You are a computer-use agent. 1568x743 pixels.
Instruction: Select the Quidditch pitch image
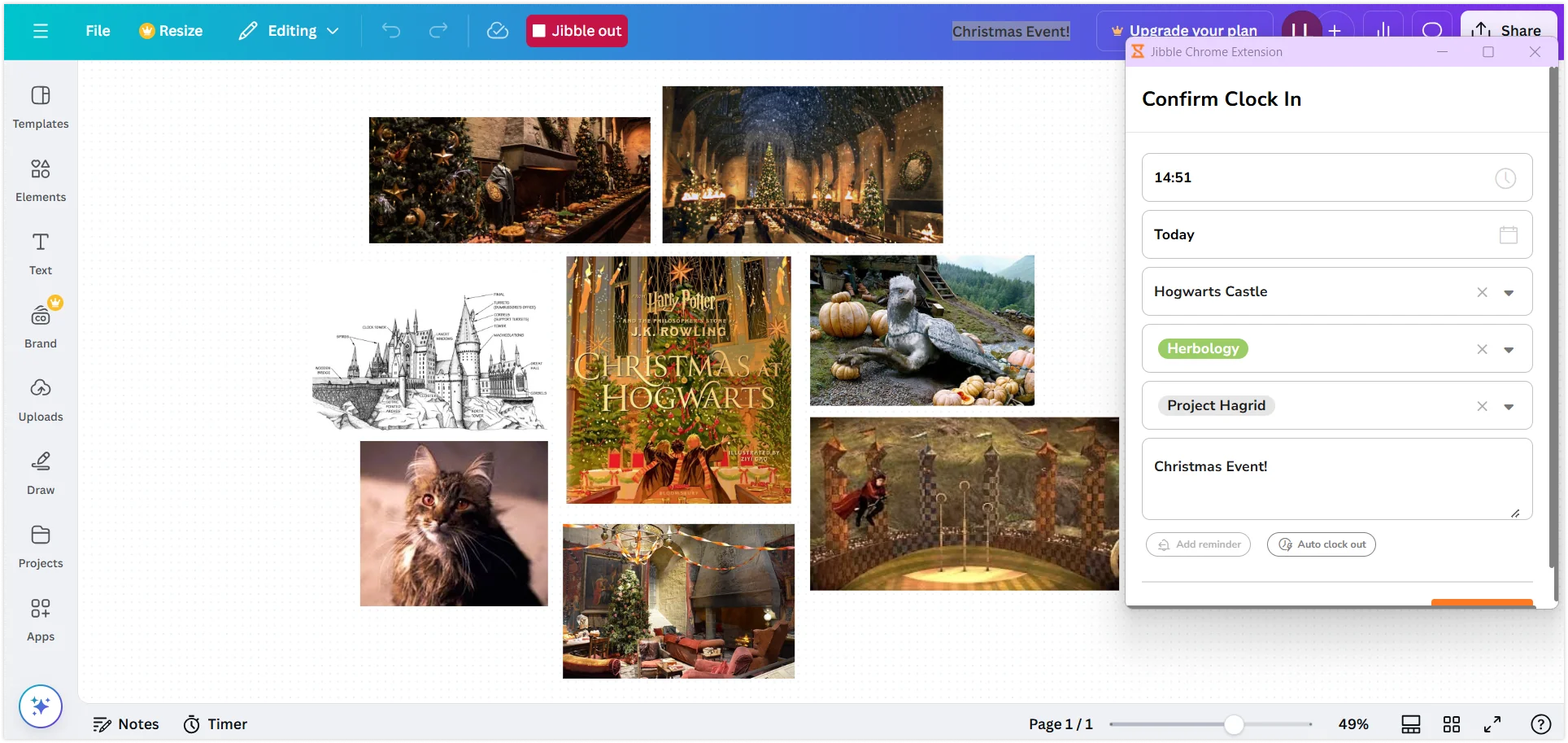(x=965, y=504)
